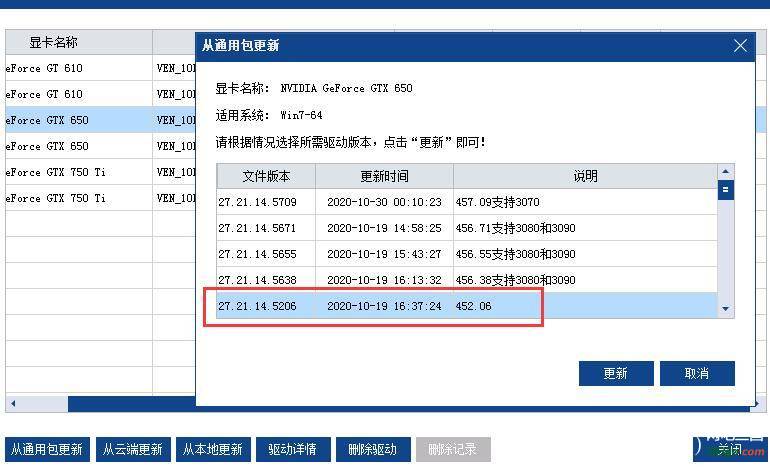Sort by 文件版本 column header

click(266, 176)
